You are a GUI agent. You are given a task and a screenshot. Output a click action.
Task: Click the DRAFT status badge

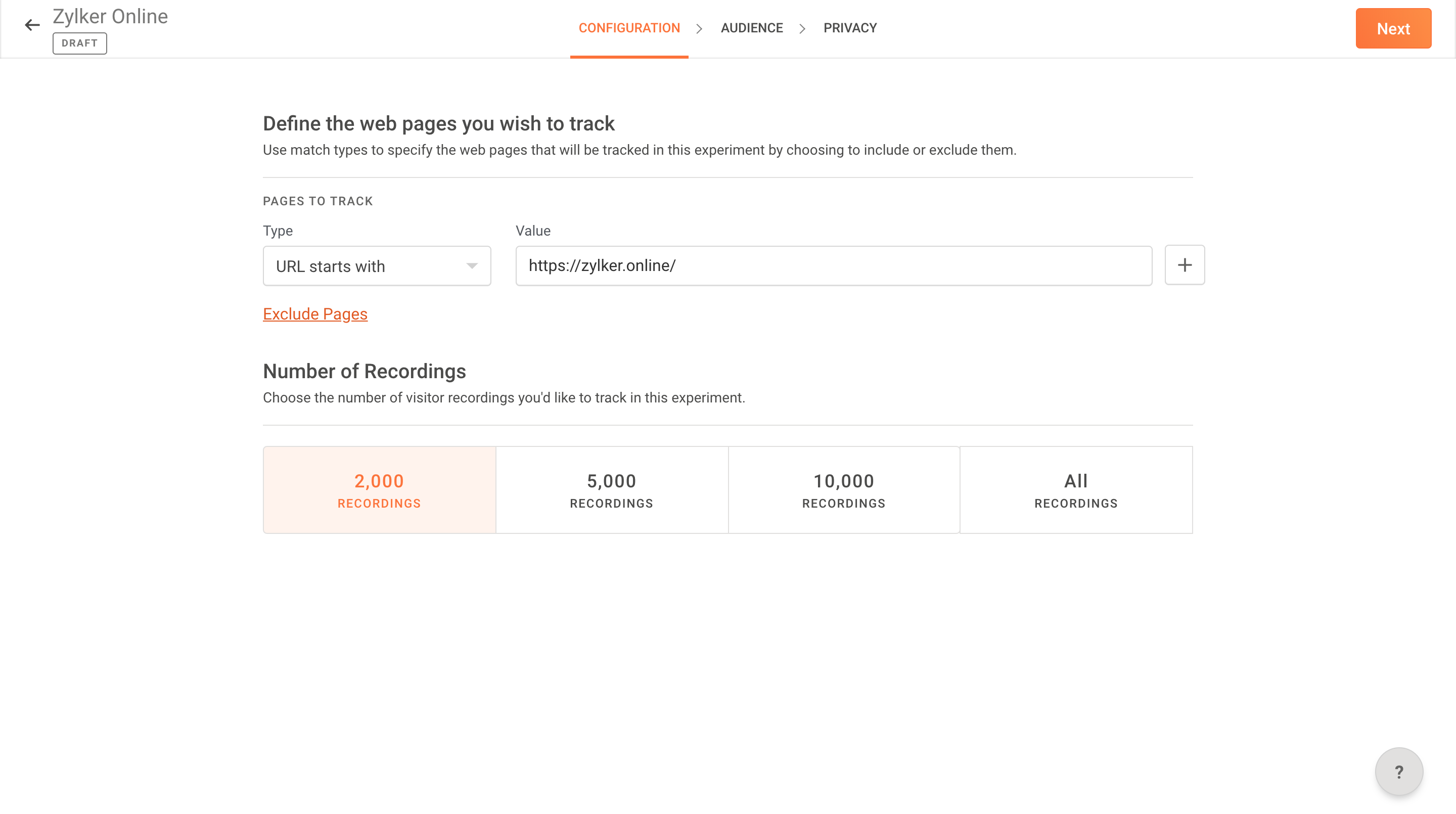80,43
